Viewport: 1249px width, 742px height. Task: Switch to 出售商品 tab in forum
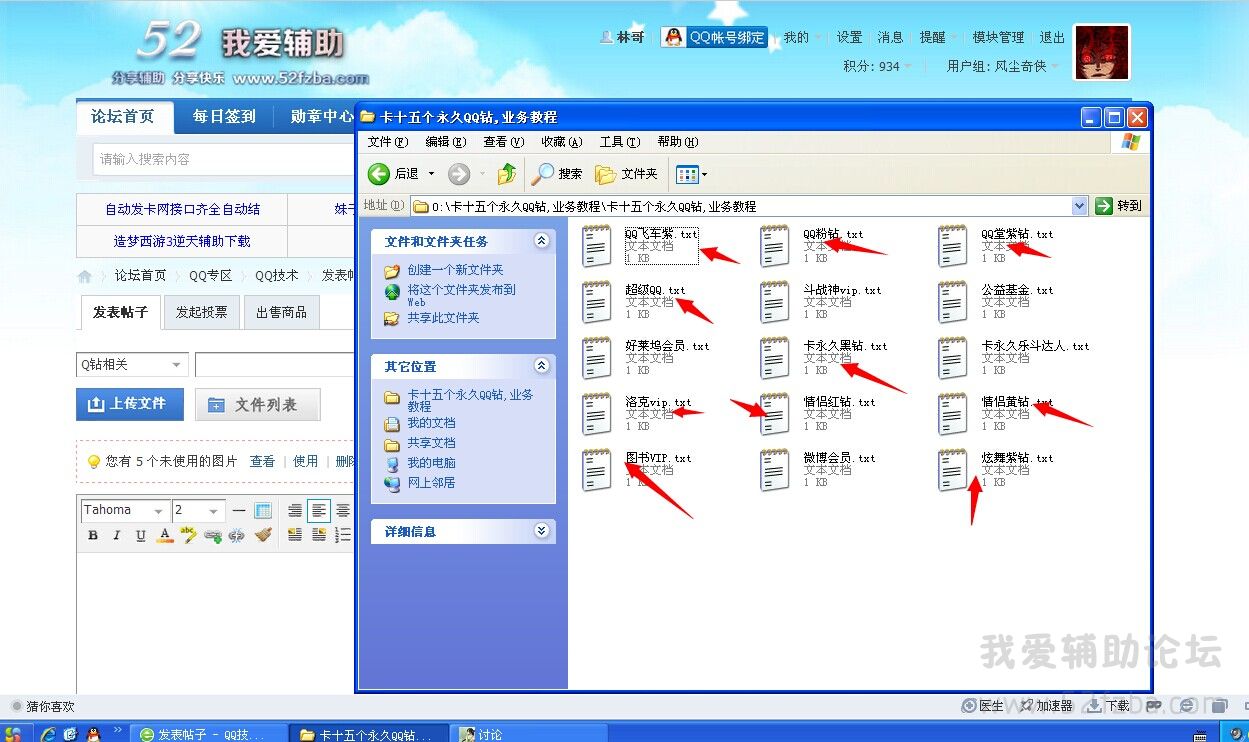tap(281, 312)
